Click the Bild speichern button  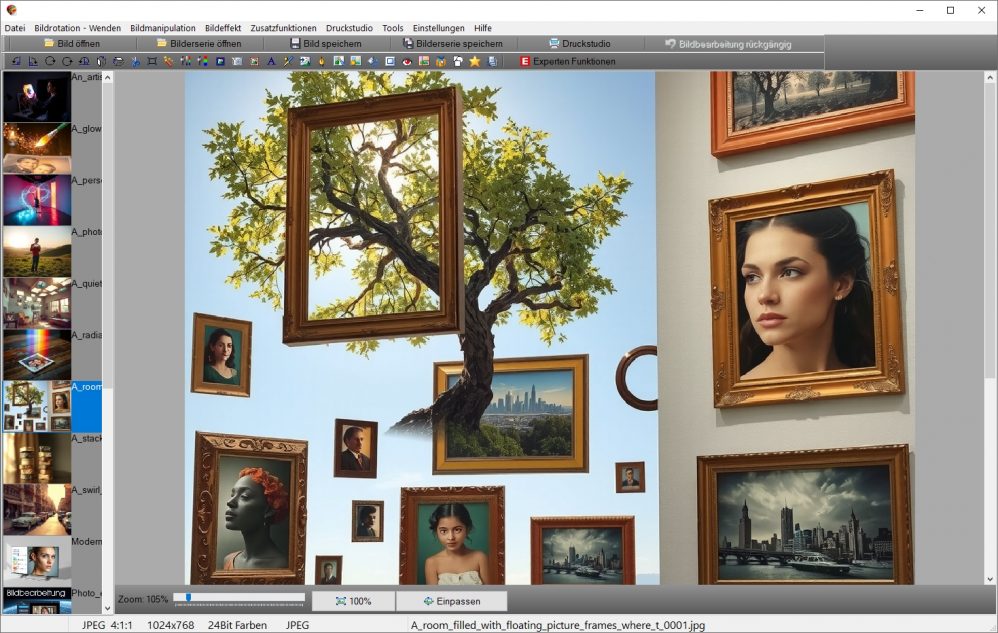(326, 44)
